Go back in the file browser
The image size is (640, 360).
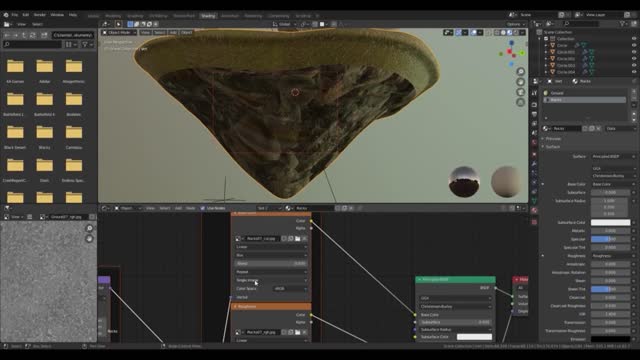7,35
